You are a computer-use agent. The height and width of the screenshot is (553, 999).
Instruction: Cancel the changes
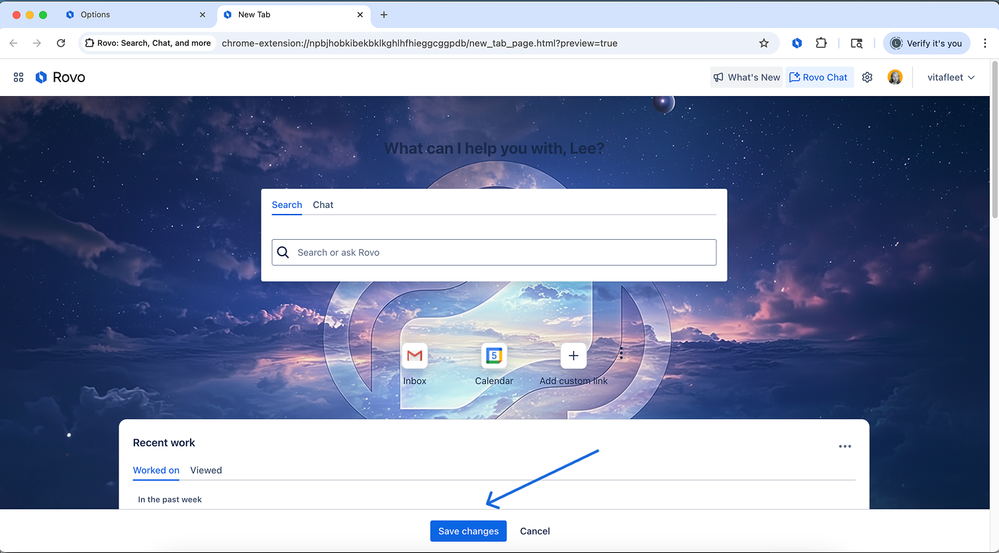click(535, 531)
